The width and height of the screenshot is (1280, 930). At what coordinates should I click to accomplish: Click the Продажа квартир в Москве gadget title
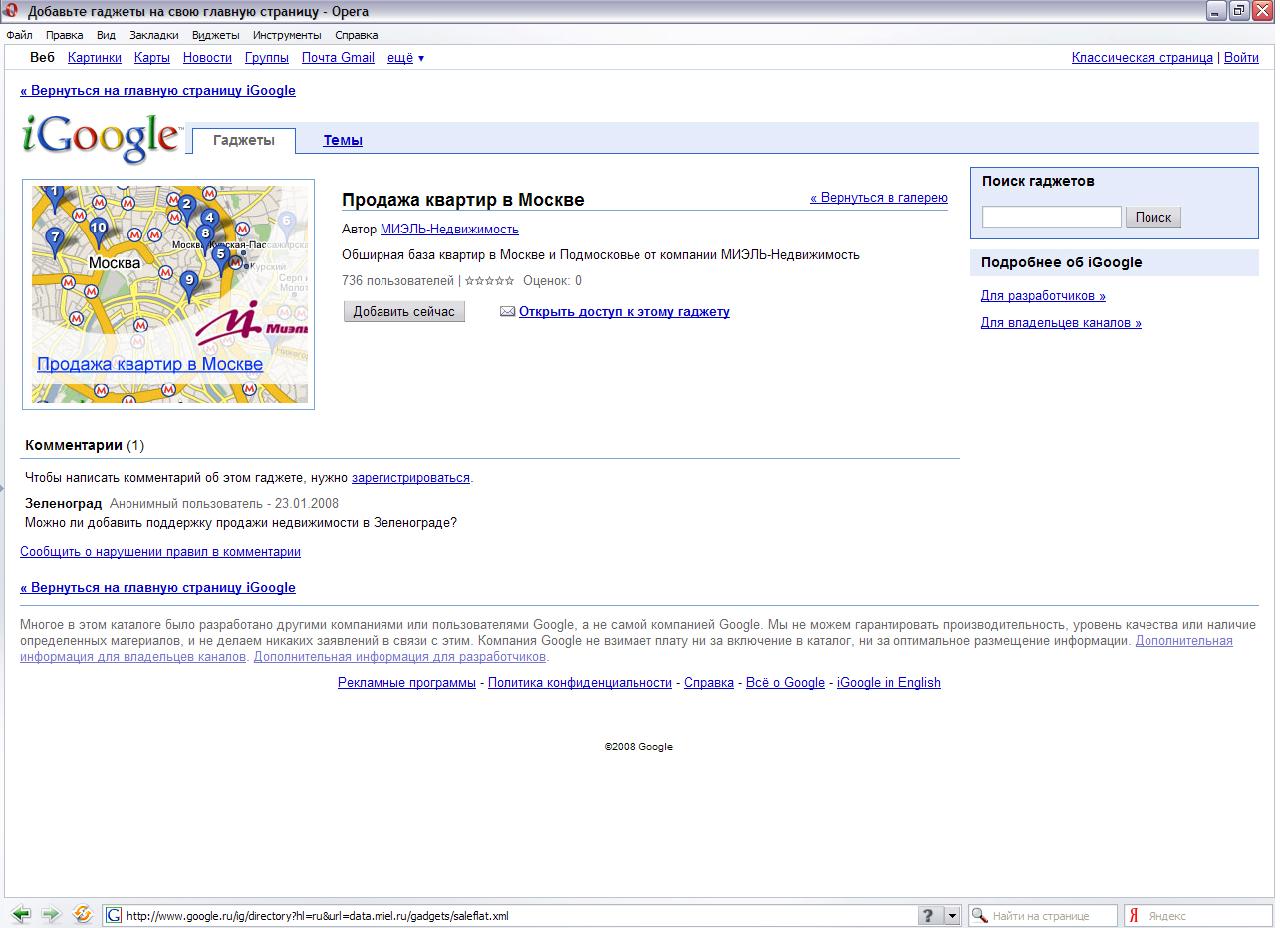463,200
